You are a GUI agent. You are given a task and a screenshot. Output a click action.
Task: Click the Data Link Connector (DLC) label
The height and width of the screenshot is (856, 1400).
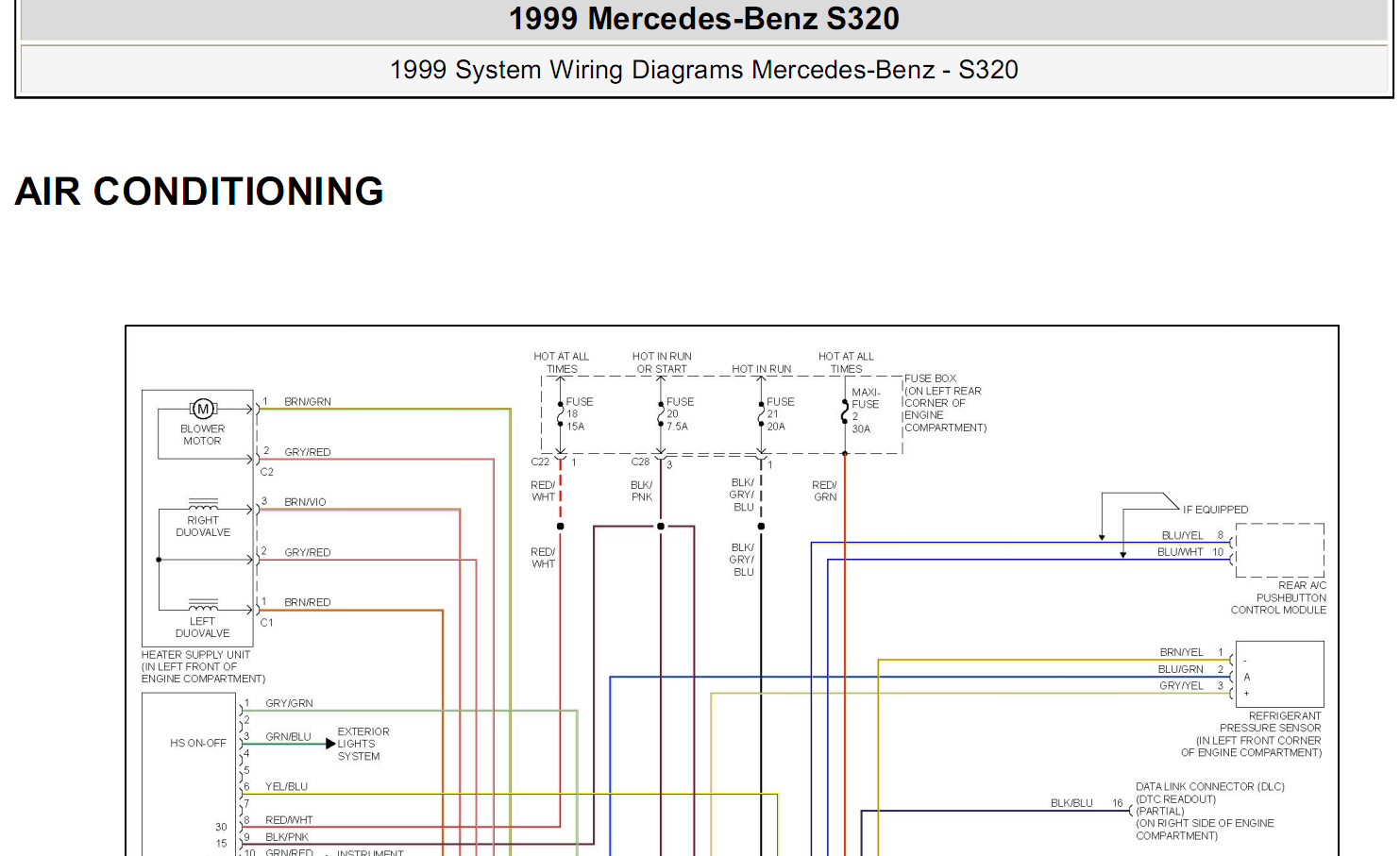pyautogui.click(x=1209, y=786)
